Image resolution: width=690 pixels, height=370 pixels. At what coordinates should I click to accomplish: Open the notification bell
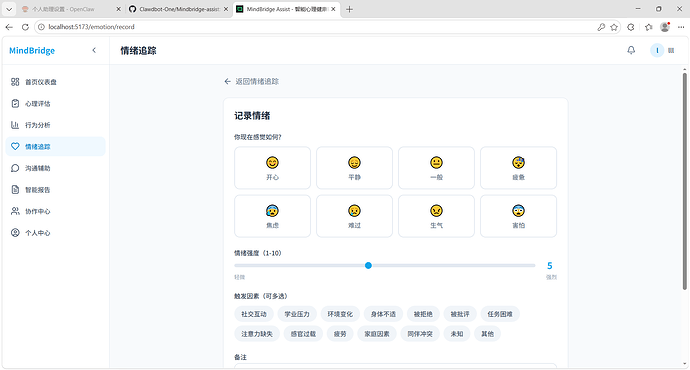[631, 50]
